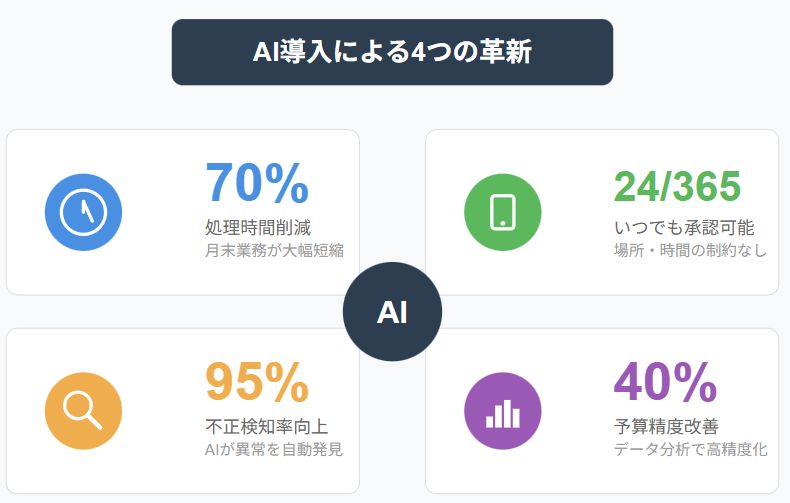Click the 40% statistic figure
Viewport: 790px width, 503px height.
[665, 382]
